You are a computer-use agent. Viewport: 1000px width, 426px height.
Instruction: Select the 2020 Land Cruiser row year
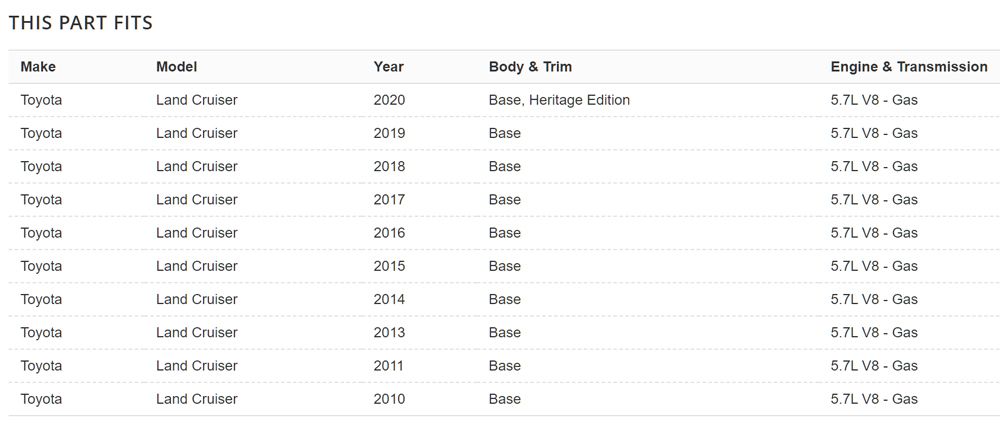click(x=389, y=100)
